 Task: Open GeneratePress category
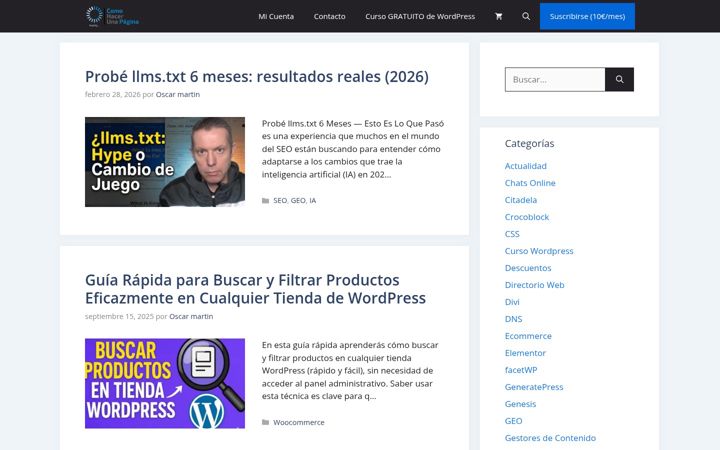(534, 387)
